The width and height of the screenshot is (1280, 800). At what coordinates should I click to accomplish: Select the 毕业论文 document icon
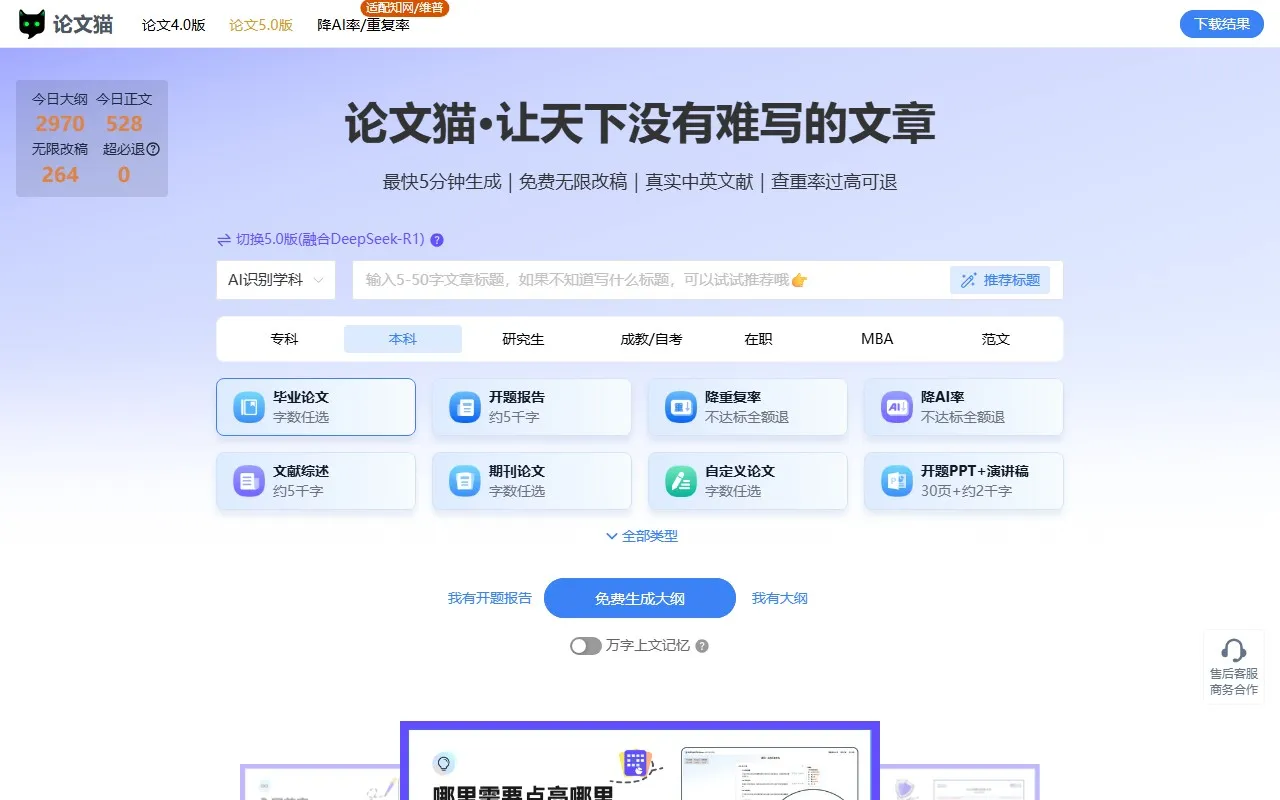pos(247,406)
